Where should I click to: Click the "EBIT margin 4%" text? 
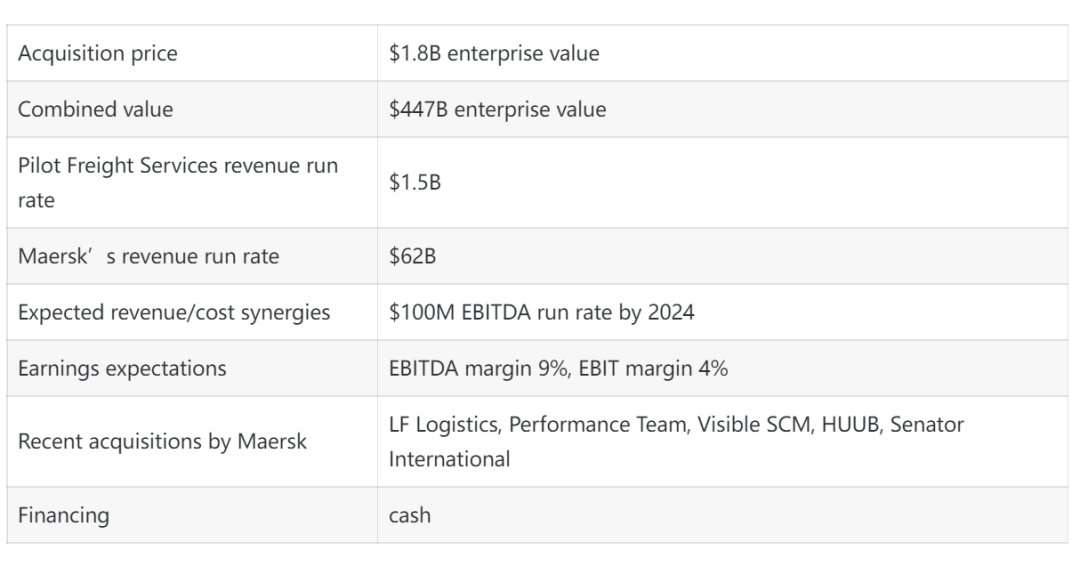pos(644,368)
